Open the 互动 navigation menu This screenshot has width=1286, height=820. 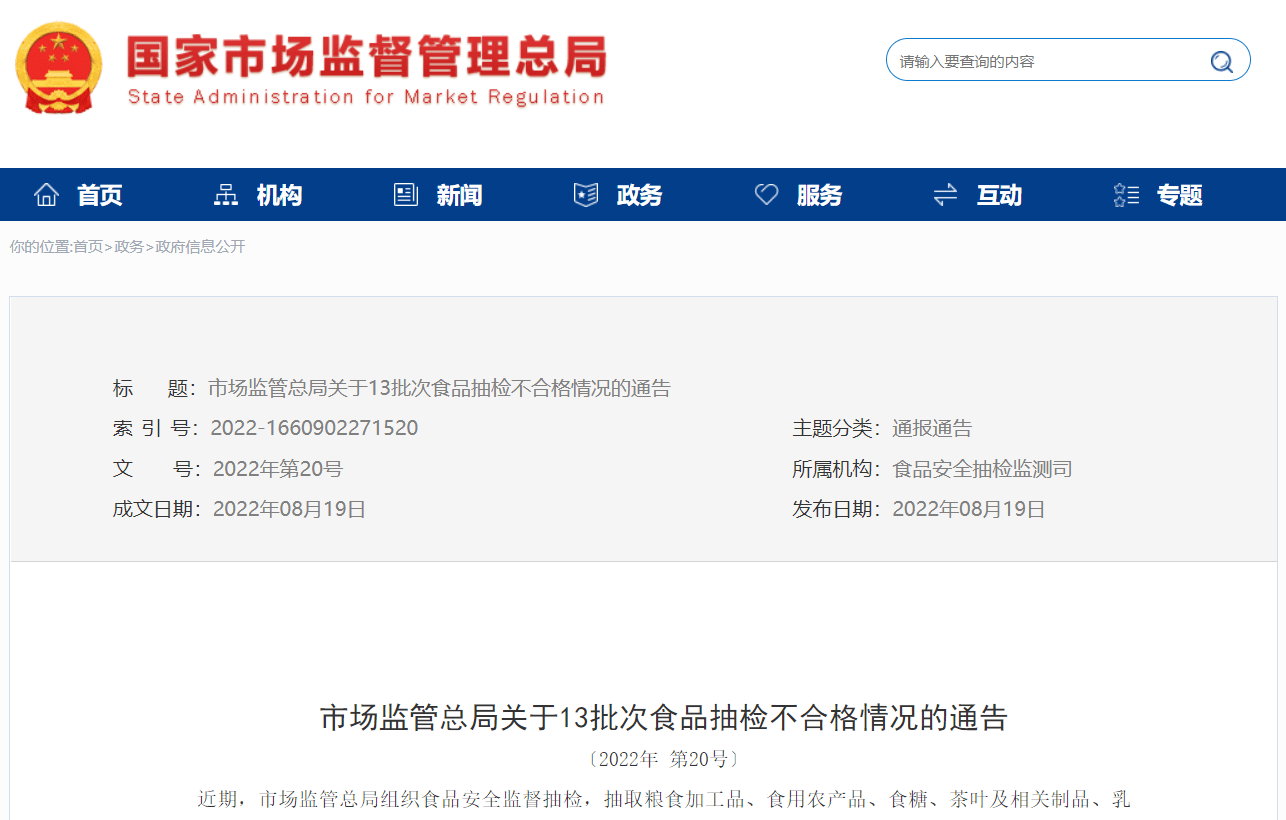[999, 195]
